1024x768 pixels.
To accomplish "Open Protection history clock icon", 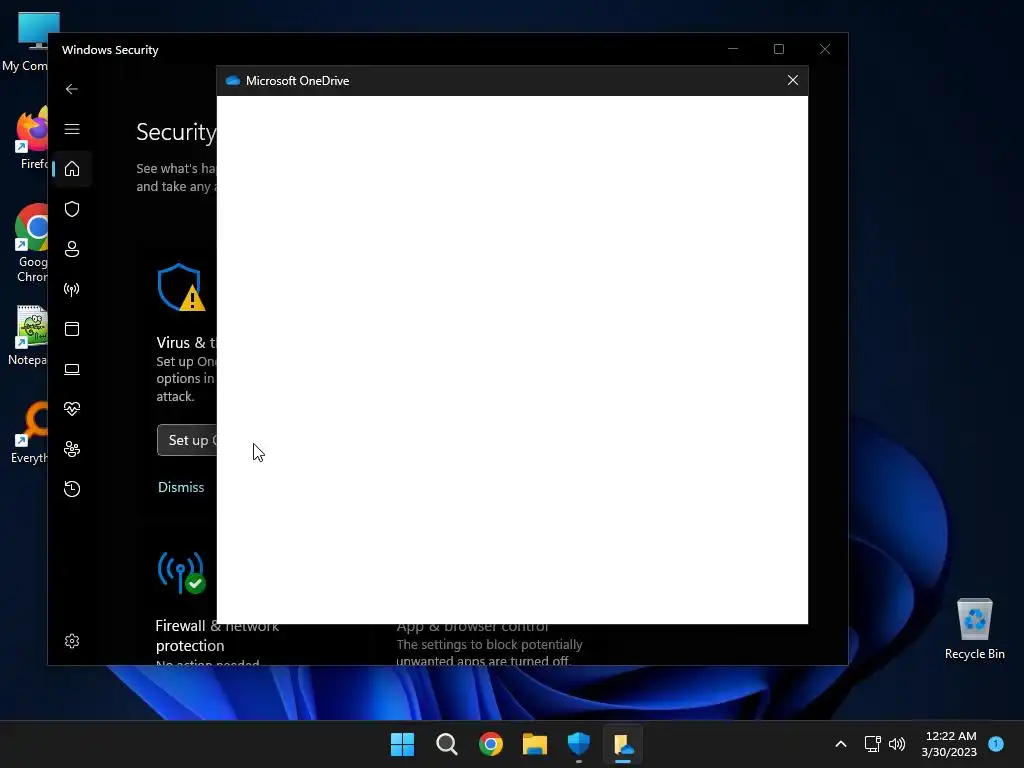I will pyautogui.click(x=72, y=489).
